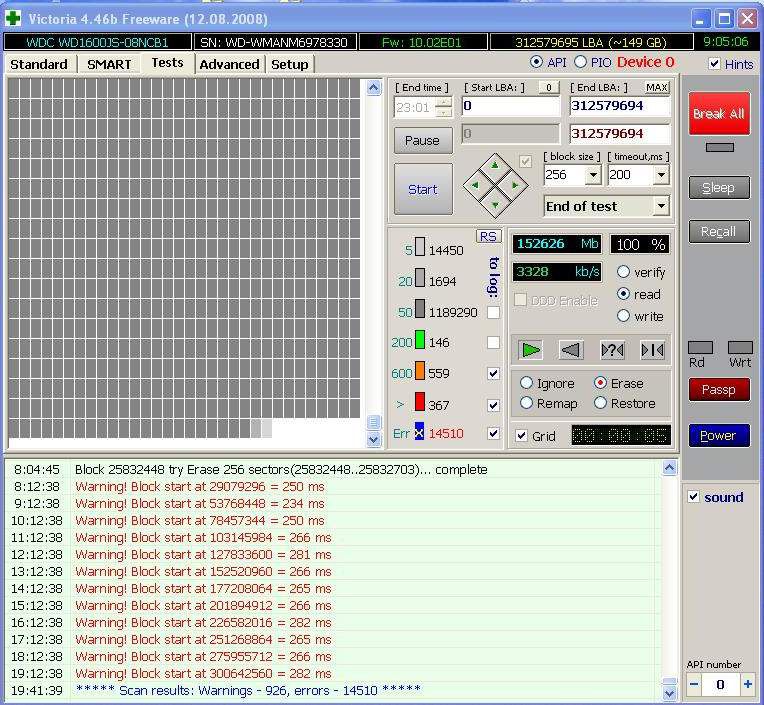
Task: Click the down arrow on the diamond navigator
Action: (x=495, y=205)
